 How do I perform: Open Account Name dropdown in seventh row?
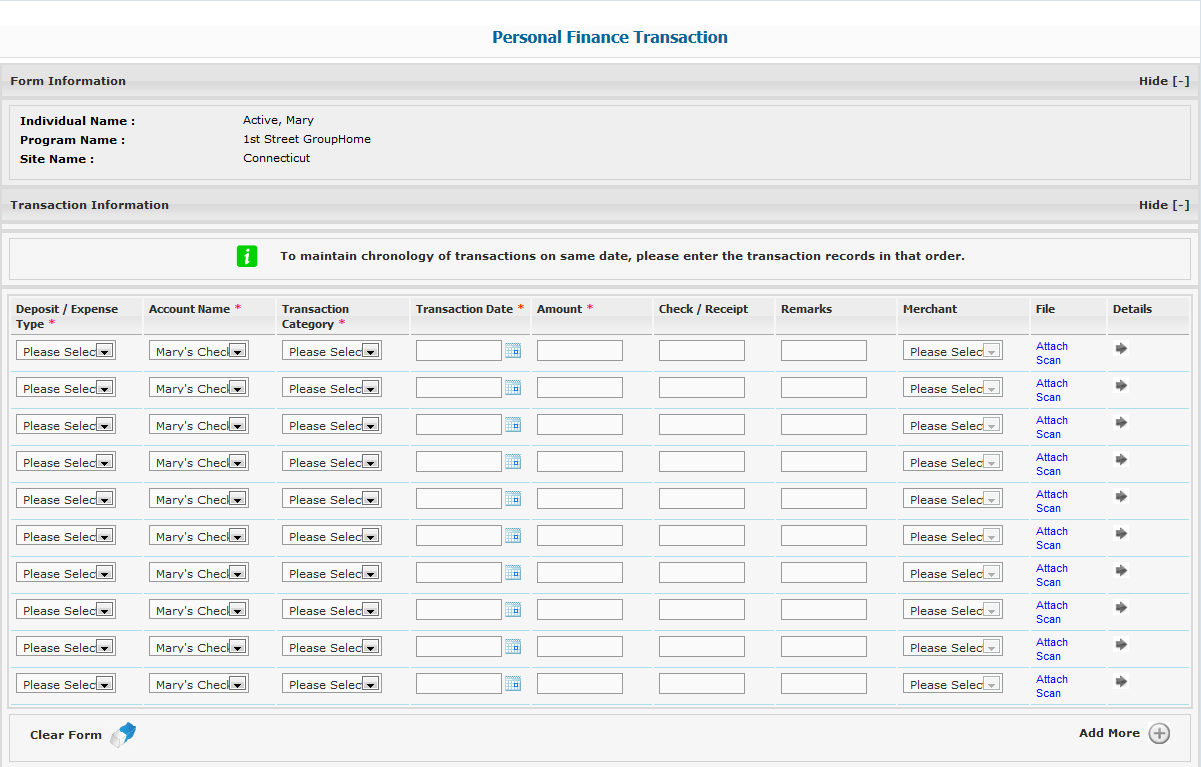pos(199,573)
